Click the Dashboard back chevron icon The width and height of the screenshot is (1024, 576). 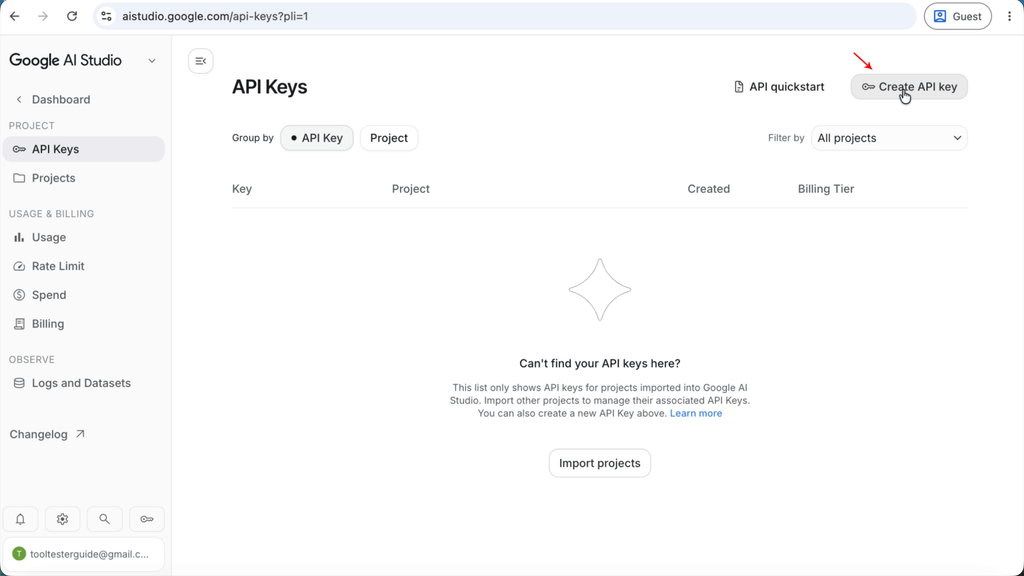[x=19, y=99]
